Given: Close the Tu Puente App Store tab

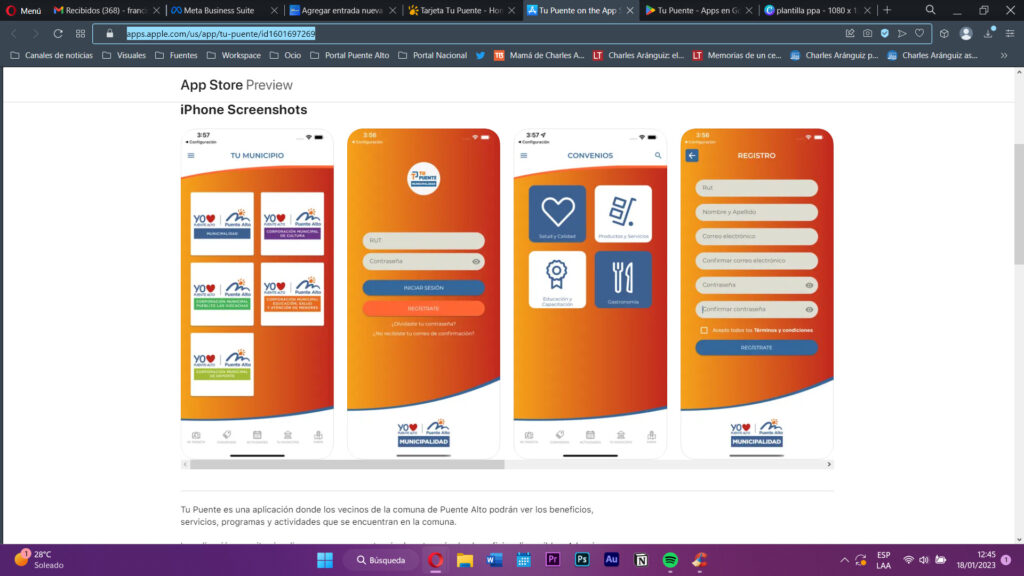Looking at the screenshot, I should [x=630, y=10].
